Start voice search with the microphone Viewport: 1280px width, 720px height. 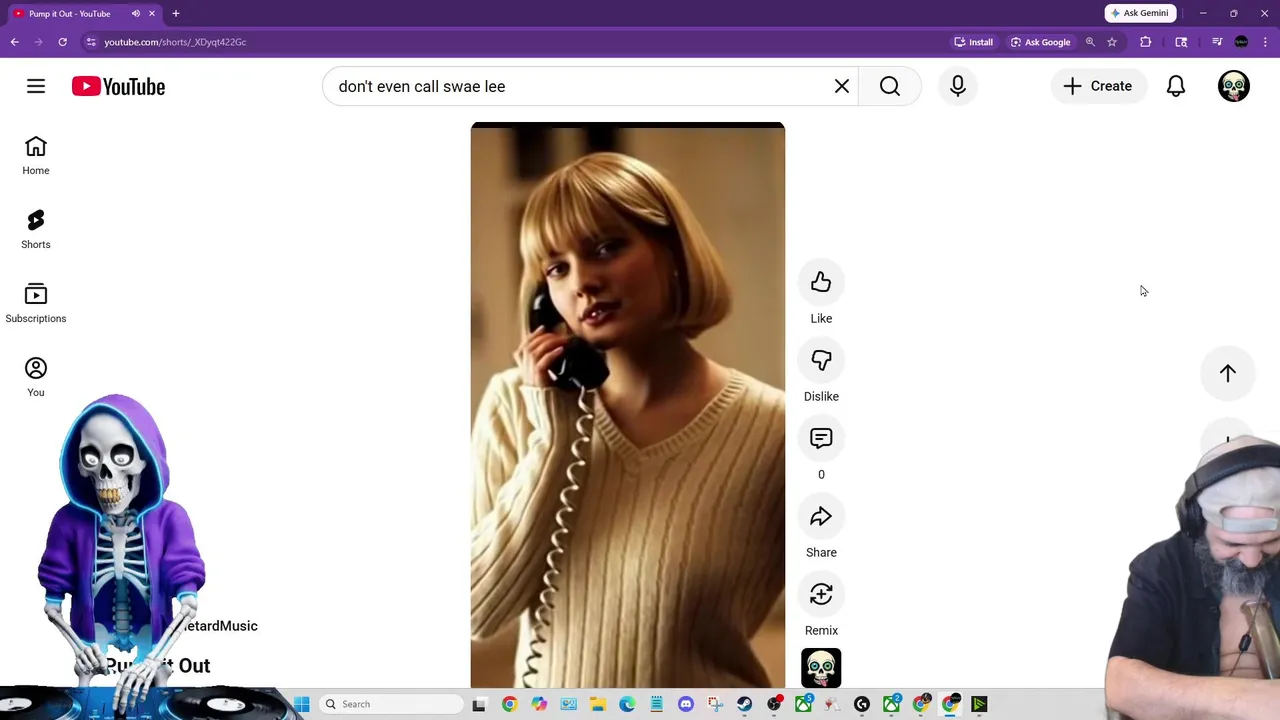click(958, 86)
